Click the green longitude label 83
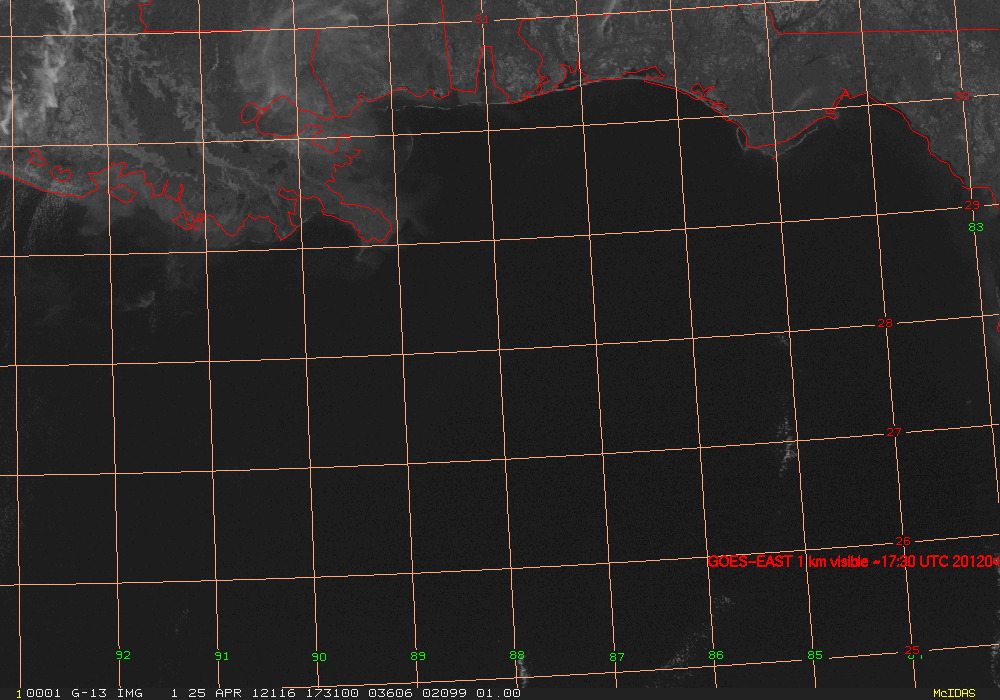The width and height of the screenshot is (1000, 700). click(976, 227)
